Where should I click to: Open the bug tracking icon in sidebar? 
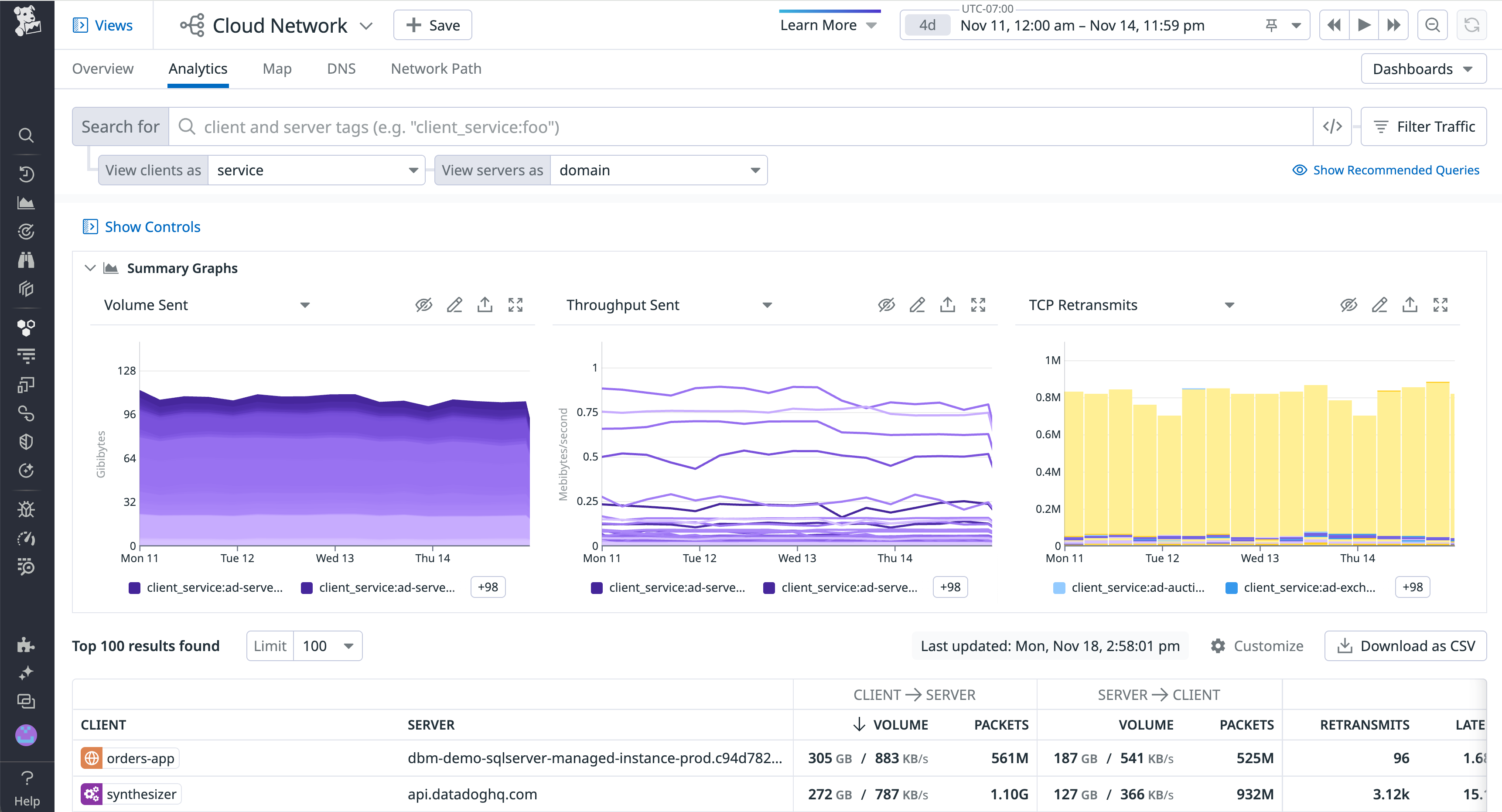[26, 509]
